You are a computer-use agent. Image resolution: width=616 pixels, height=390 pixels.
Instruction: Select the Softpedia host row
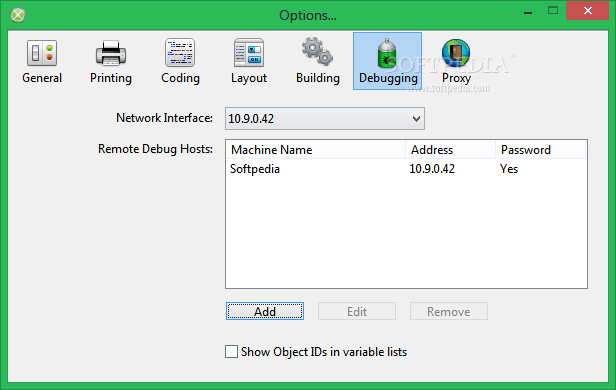(x=406, y=169)
